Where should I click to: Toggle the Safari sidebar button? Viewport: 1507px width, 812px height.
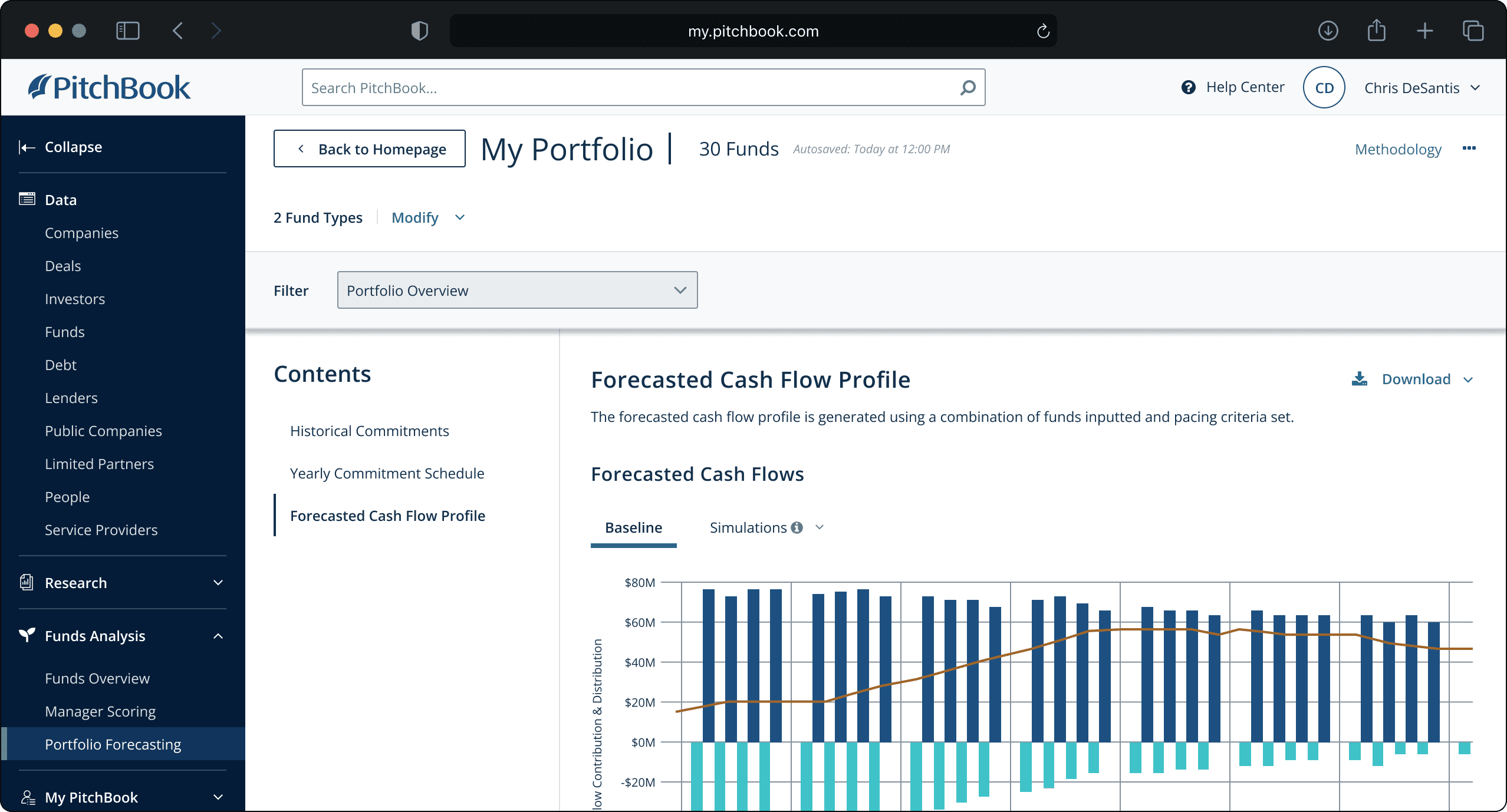click(x=127, y=31)
